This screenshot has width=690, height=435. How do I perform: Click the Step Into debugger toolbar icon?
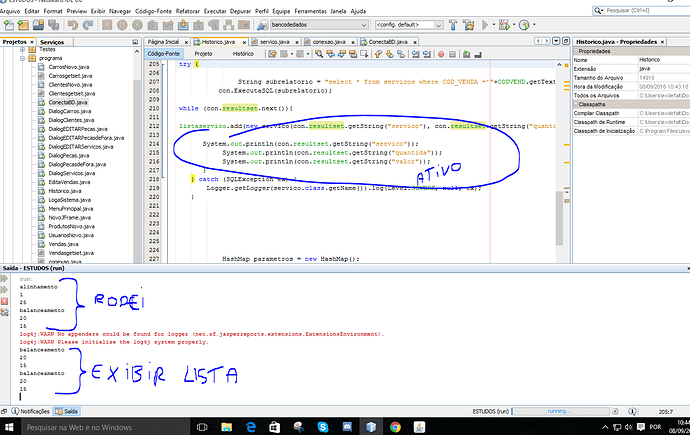[183, 25]
